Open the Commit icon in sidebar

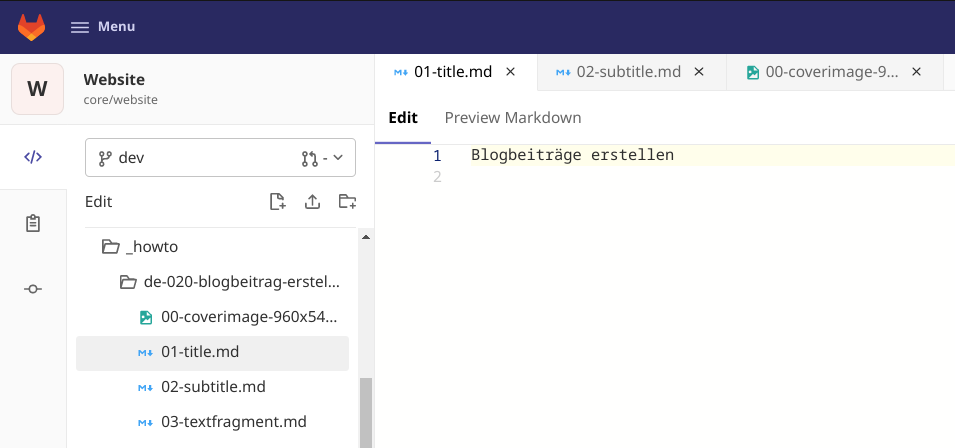coord(33,289)
